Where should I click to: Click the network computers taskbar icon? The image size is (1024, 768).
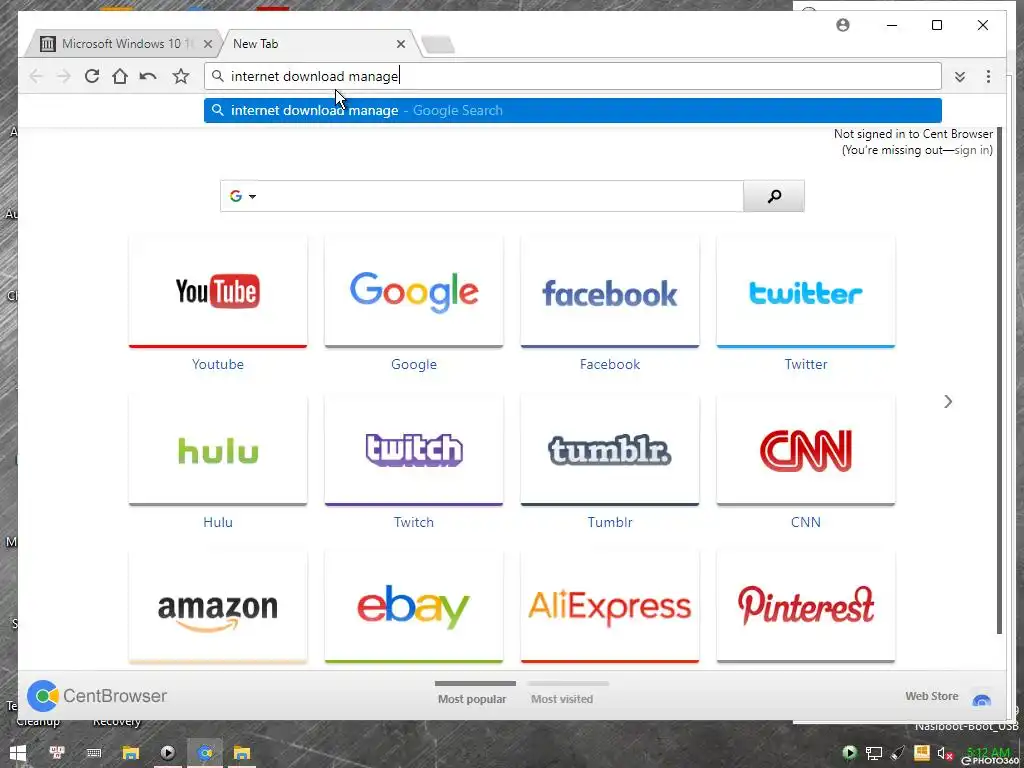tap(57, 753)
